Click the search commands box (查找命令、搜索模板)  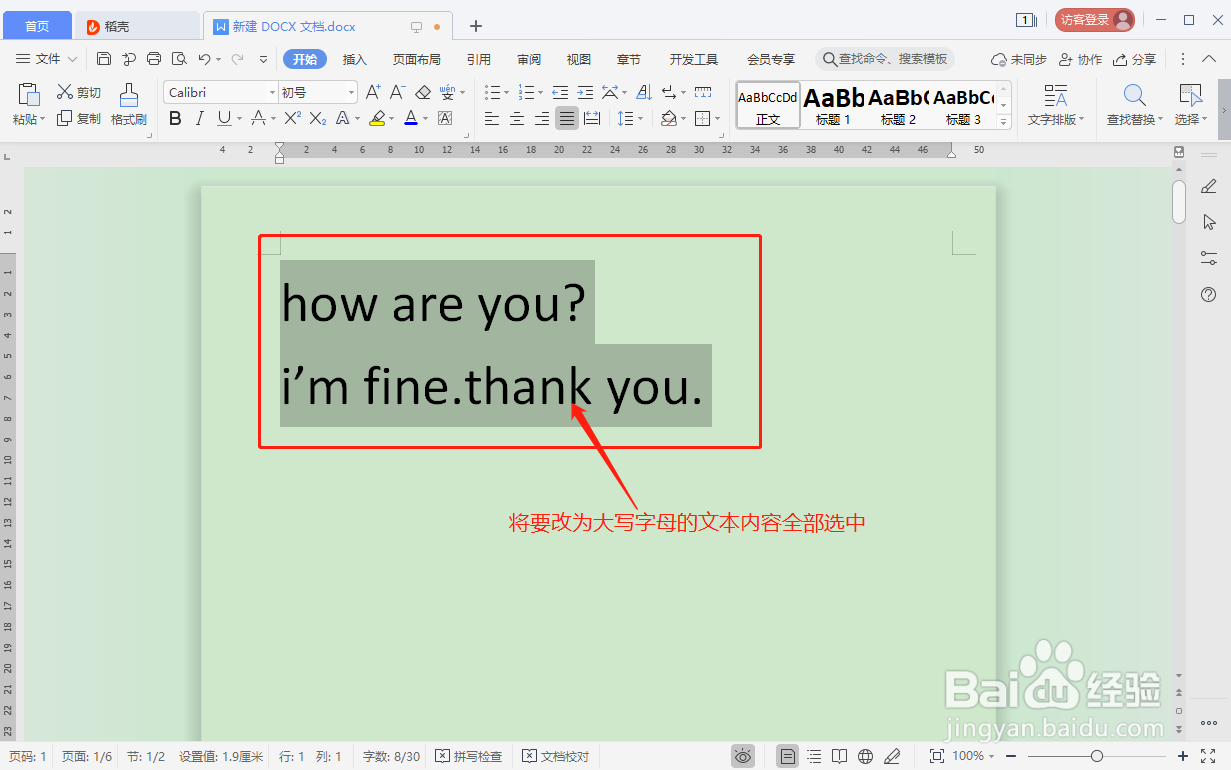pyautogui.click(x=885, y=59)
